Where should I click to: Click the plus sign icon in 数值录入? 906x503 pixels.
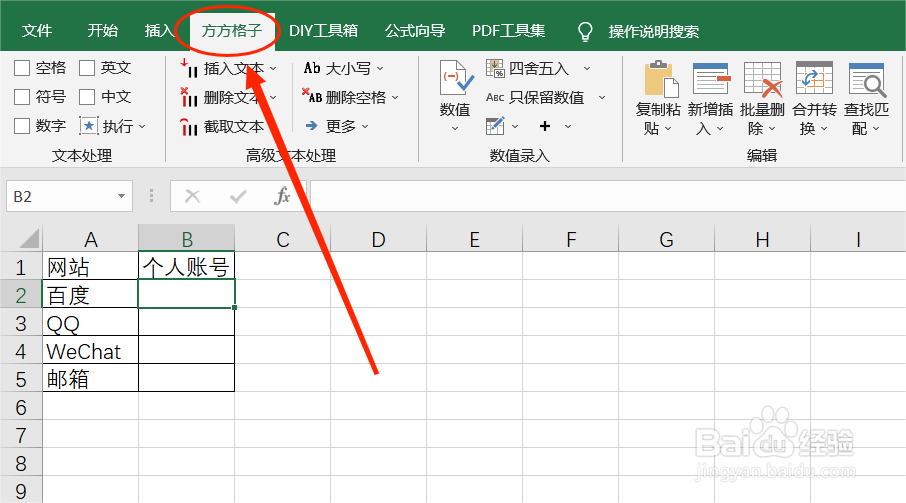click(x=545, y=126)
